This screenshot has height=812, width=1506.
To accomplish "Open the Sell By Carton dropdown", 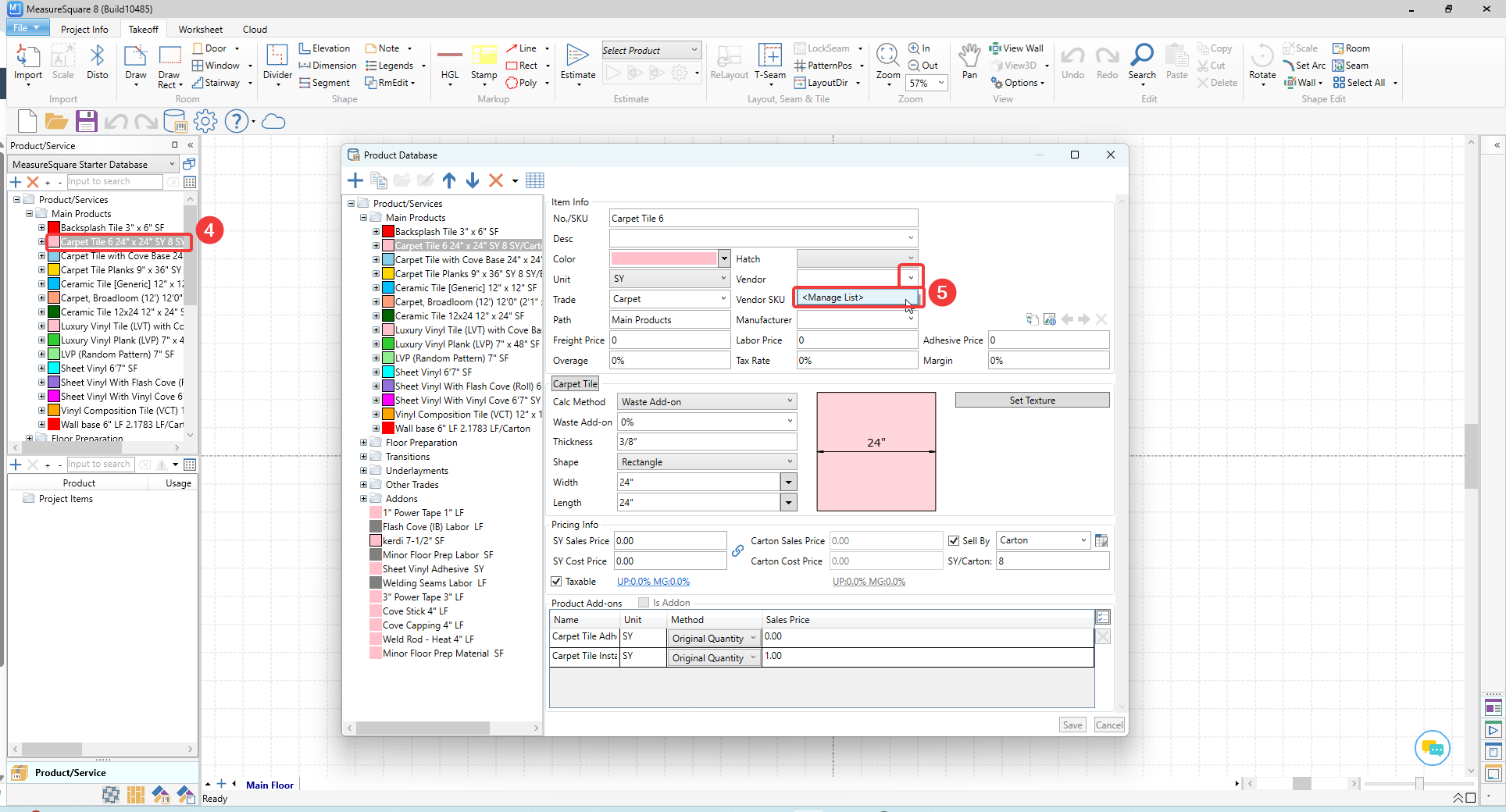I will coord(1043,540).
